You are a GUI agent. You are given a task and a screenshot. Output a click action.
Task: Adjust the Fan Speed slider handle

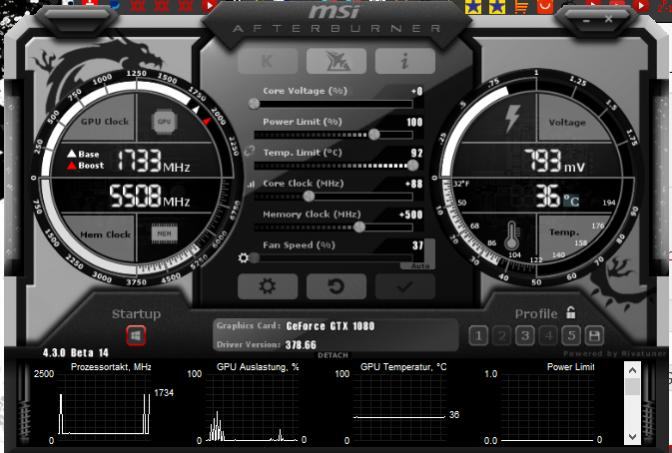tap(254, 258)
